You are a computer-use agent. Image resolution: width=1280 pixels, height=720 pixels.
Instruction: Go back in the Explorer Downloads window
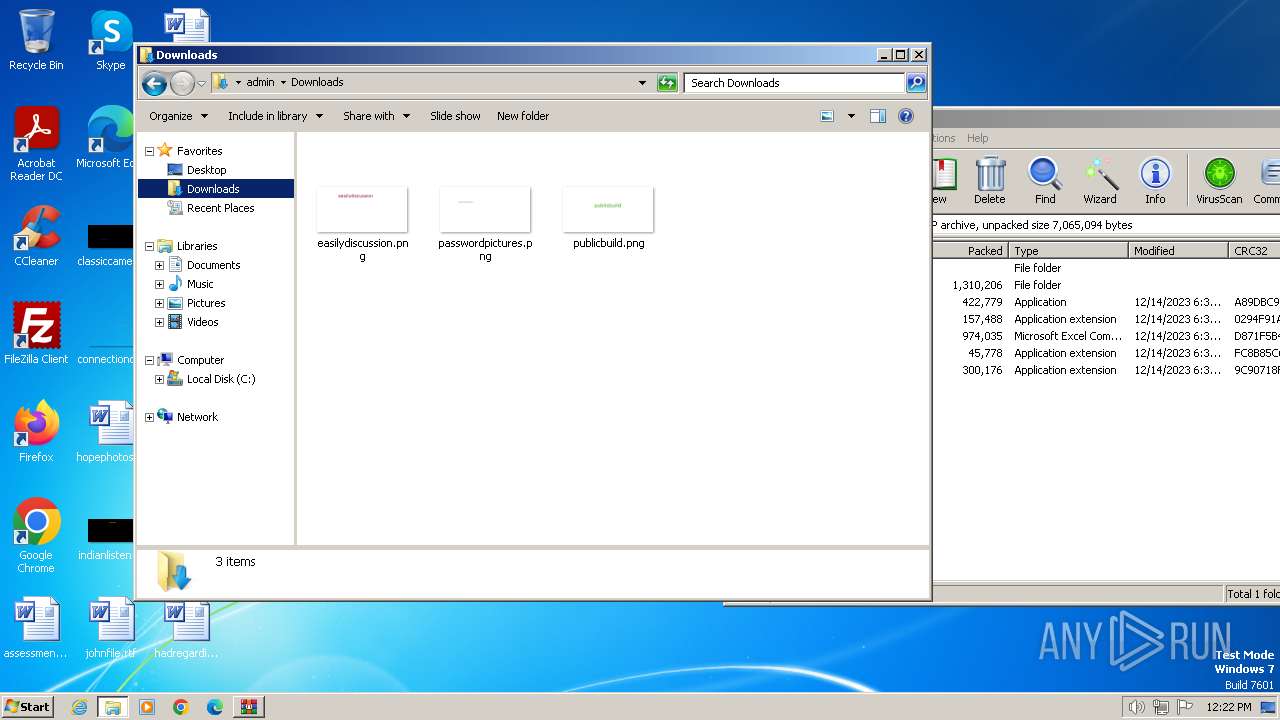[154, 83]
